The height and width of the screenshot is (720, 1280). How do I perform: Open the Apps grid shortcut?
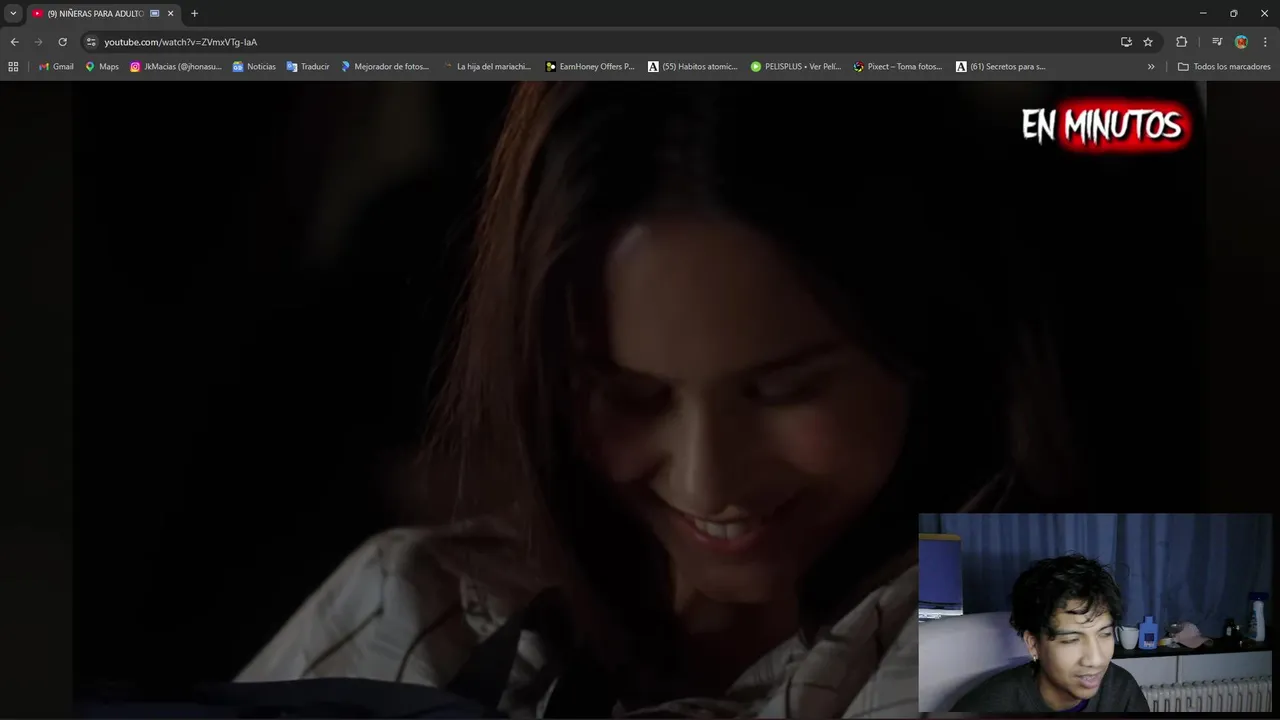click(x=13, y=67)
